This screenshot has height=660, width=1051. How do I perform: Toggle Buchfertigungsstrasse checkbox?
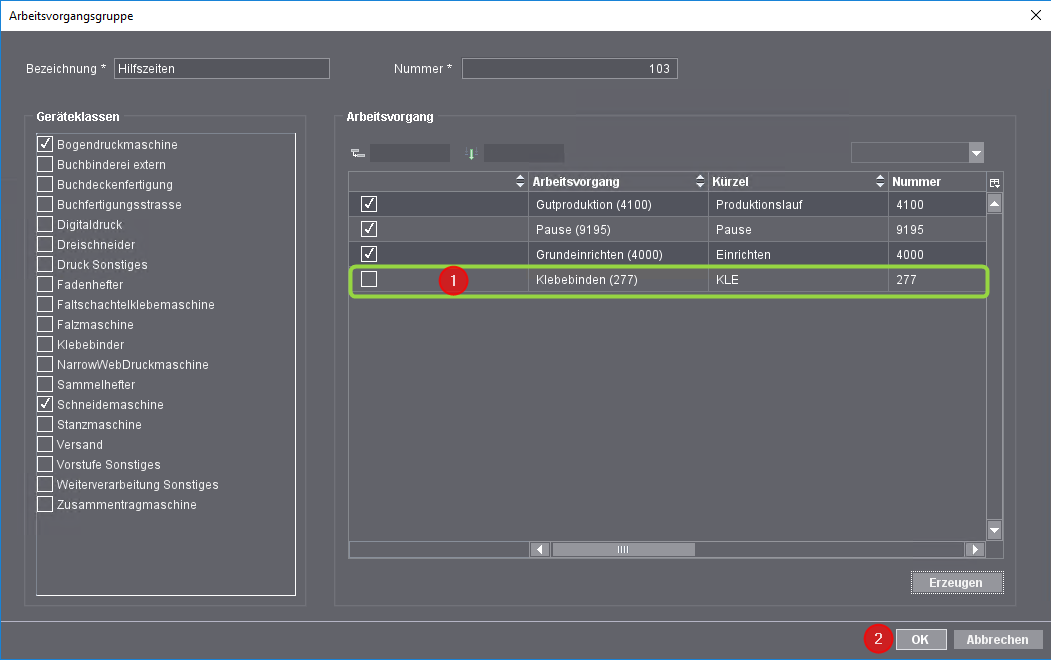45,204
